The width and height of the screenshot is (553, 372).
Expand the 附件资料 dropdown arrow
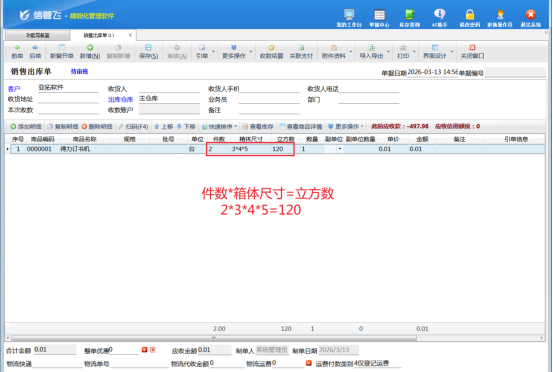tap(351, 52)
